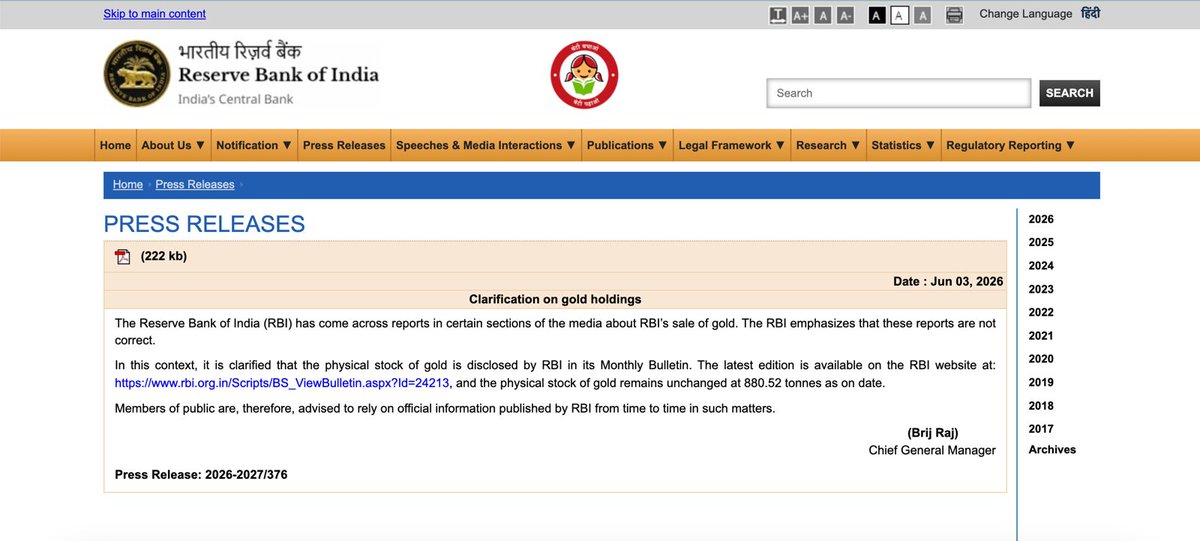Viewport: 1200px width, 541px height.
Task: Click 'Press Release: 2026-2027/376' text
Action: click(201, 474)
